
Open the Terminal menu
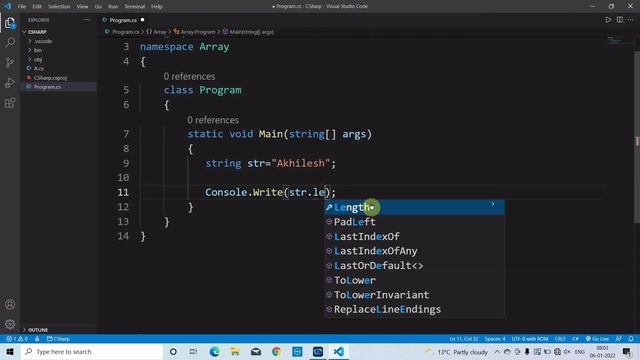[134, 6]
